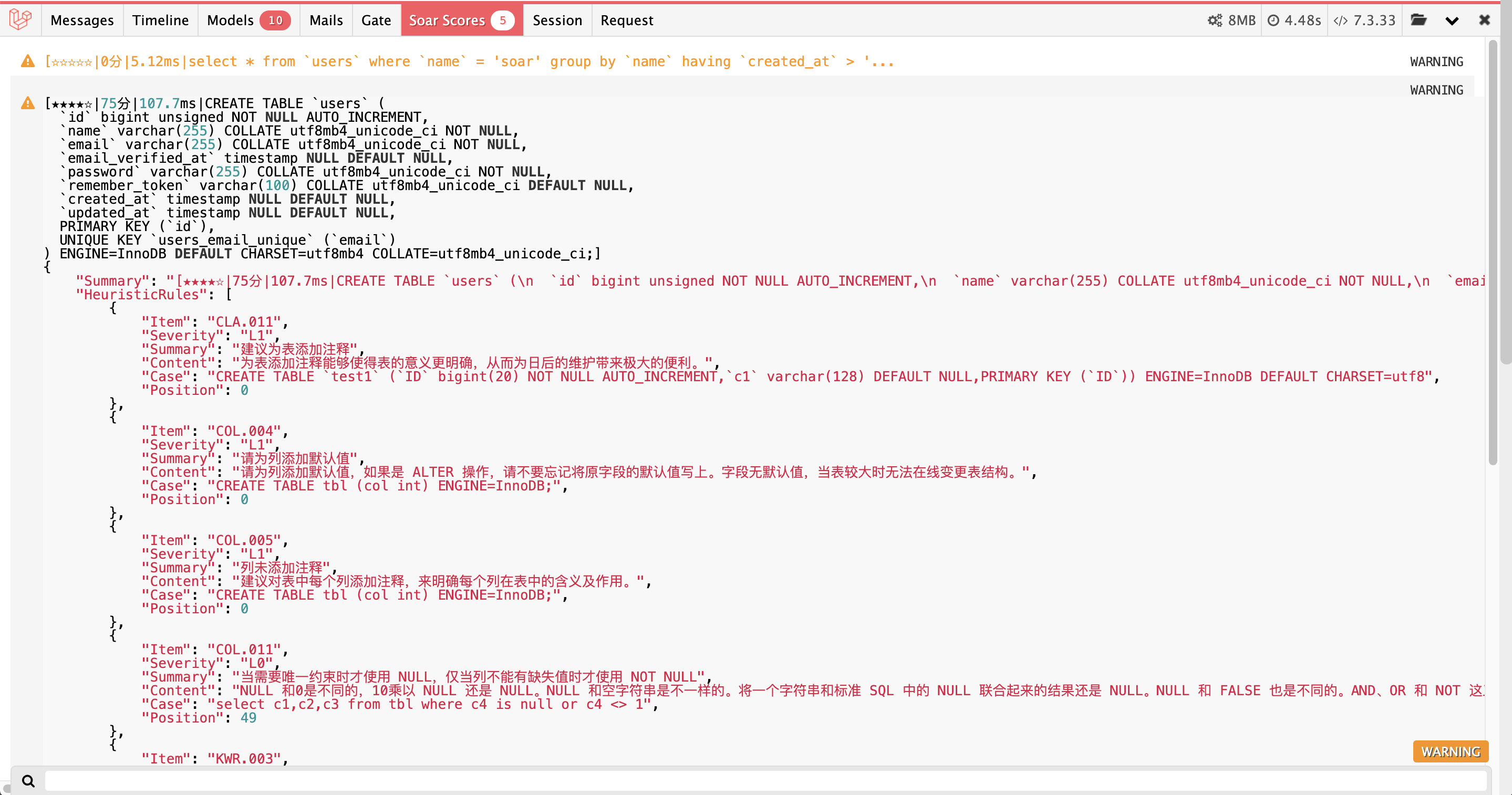Screen dimensions: 1512x795
Task: Click the search filter input field
Action: [x=763, y=780]
